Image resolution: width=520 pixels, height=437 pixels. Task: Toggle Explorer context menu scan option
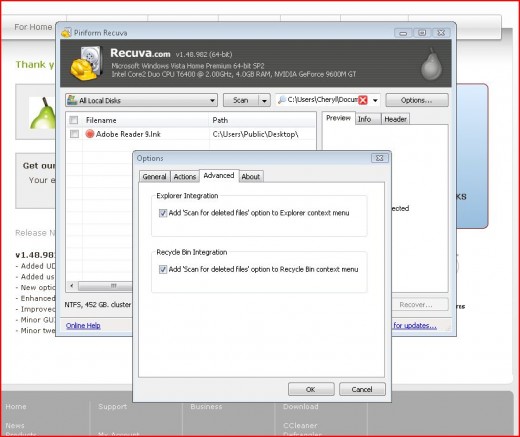(x=163, y=213)
